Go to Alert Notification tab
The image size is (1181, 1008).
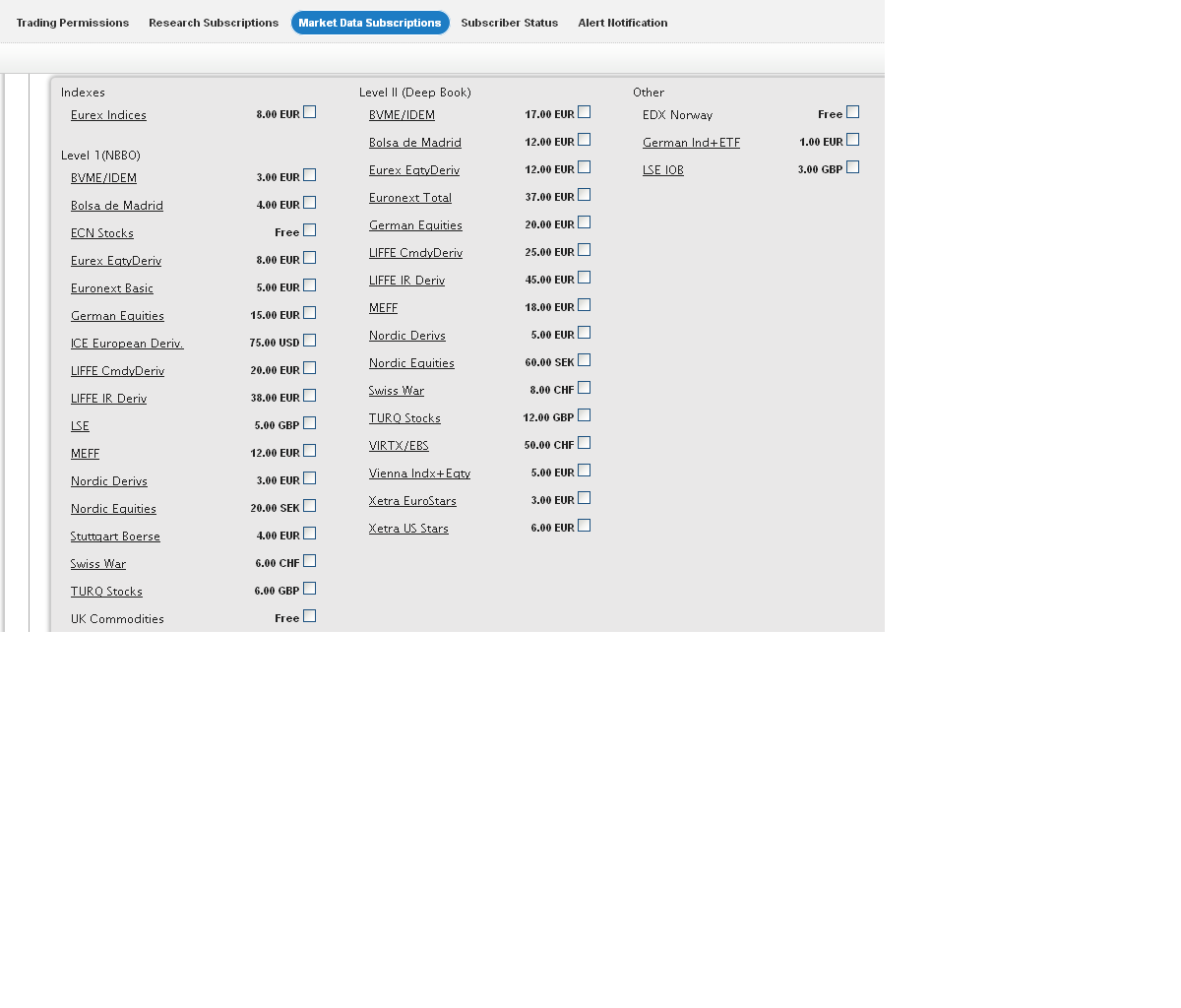(623, 23)
